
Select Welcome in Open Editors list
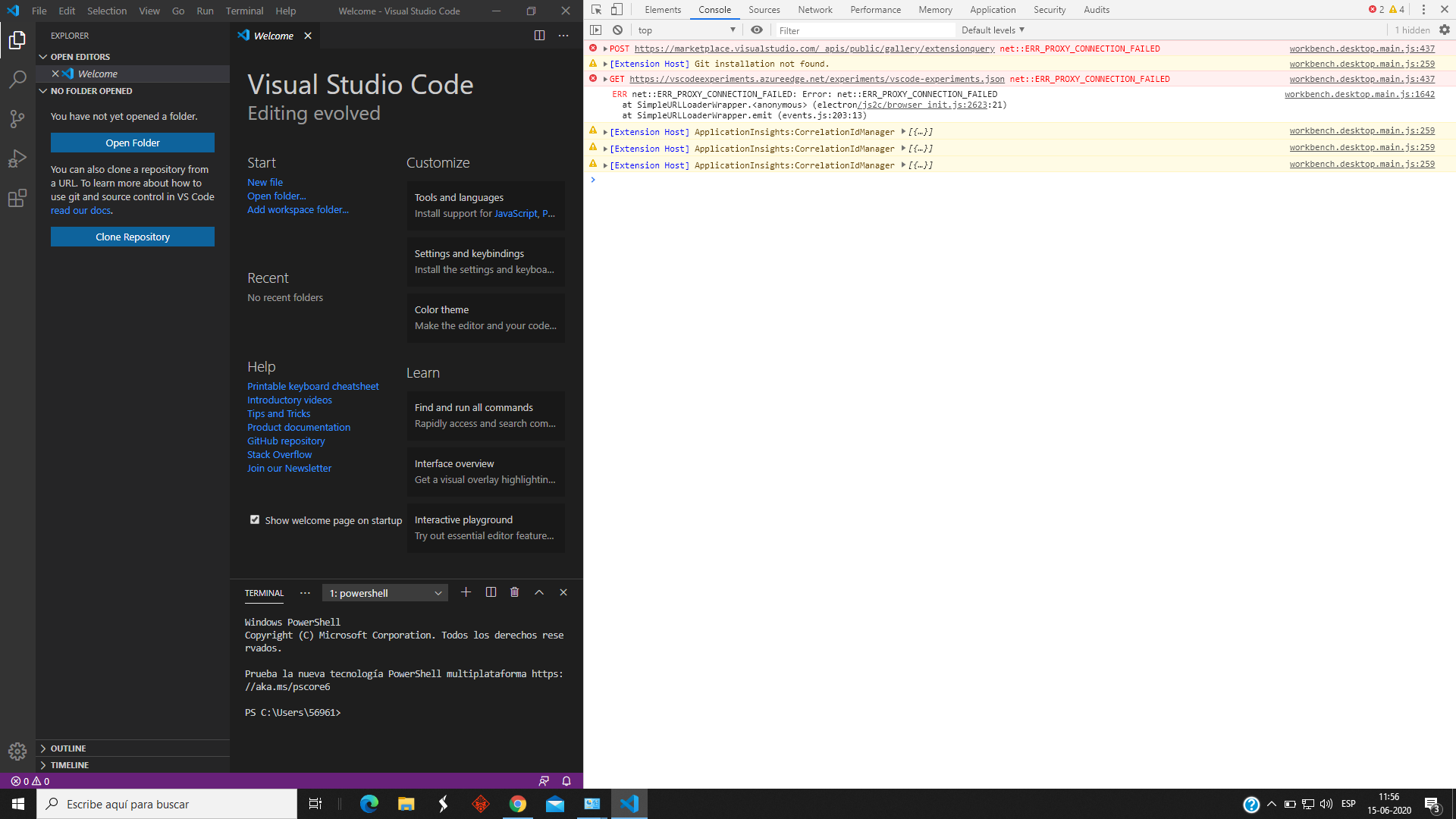tap(133, 74)
